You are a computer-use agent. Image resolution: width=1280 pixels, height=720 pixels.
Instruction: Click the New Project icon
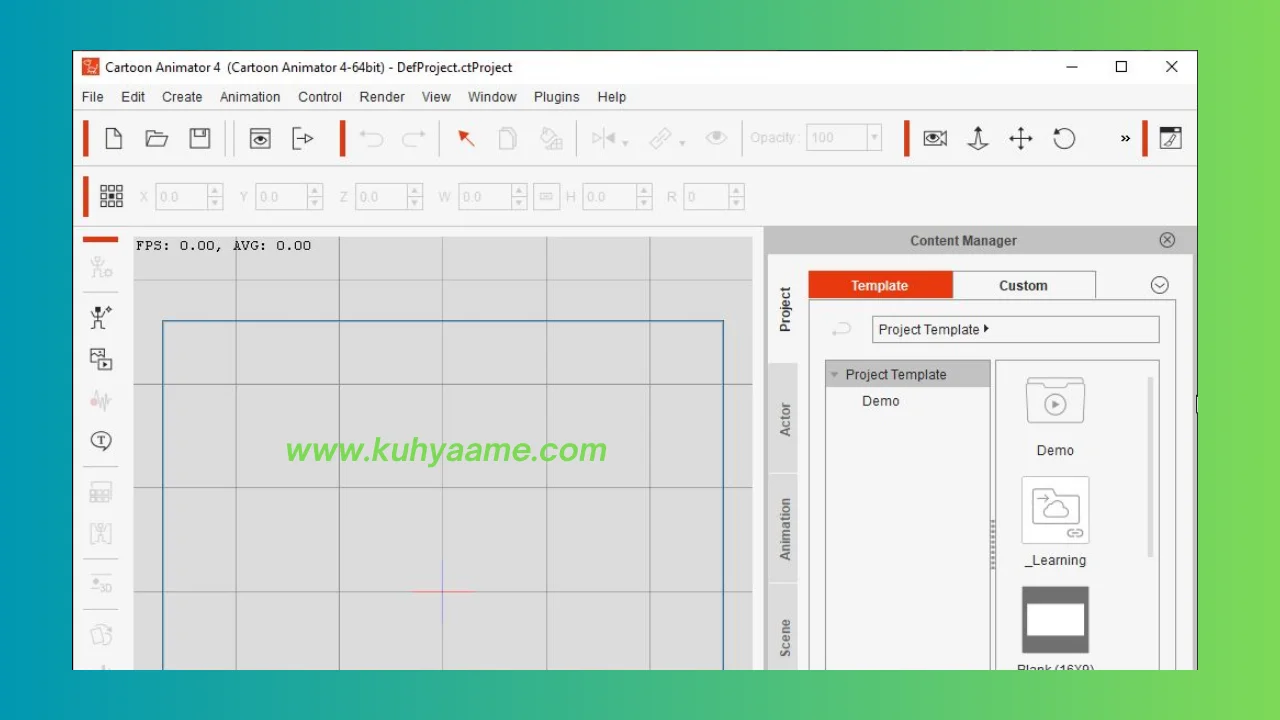(x=114, y=138)
